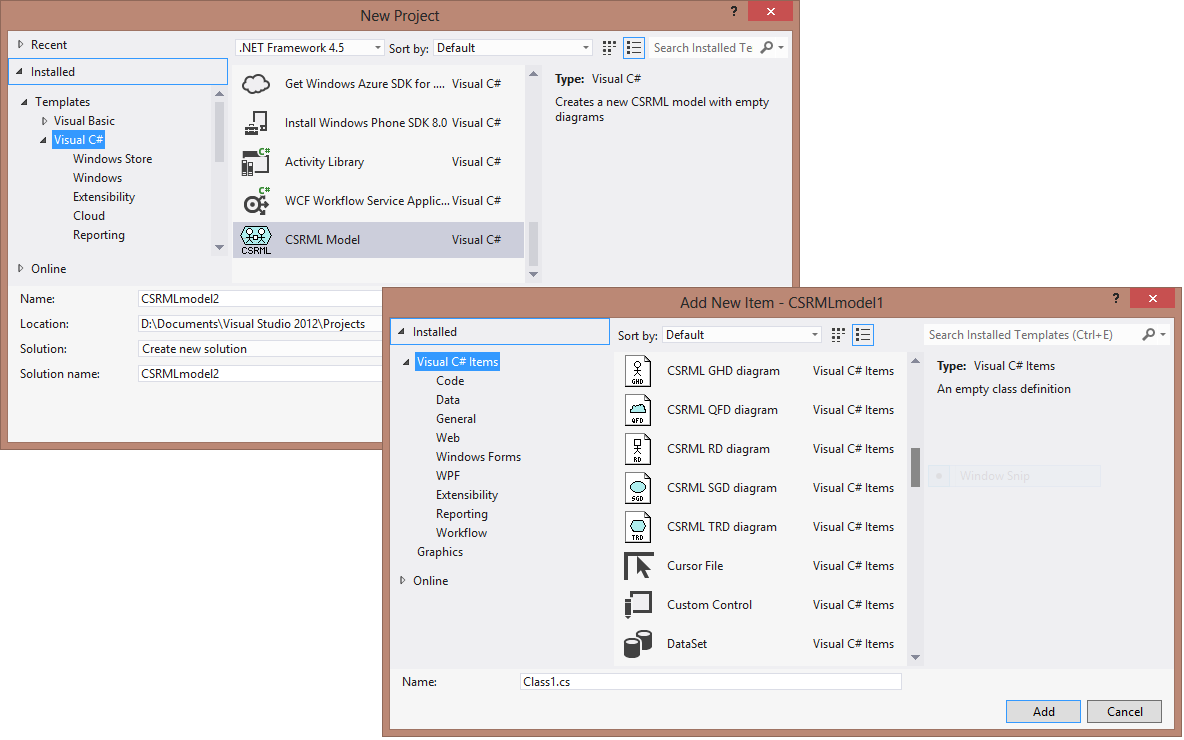The height and width of the screenshot is (740, 1184).
Task: Expand the Visual Basic tree node
Action: point(45,121)
